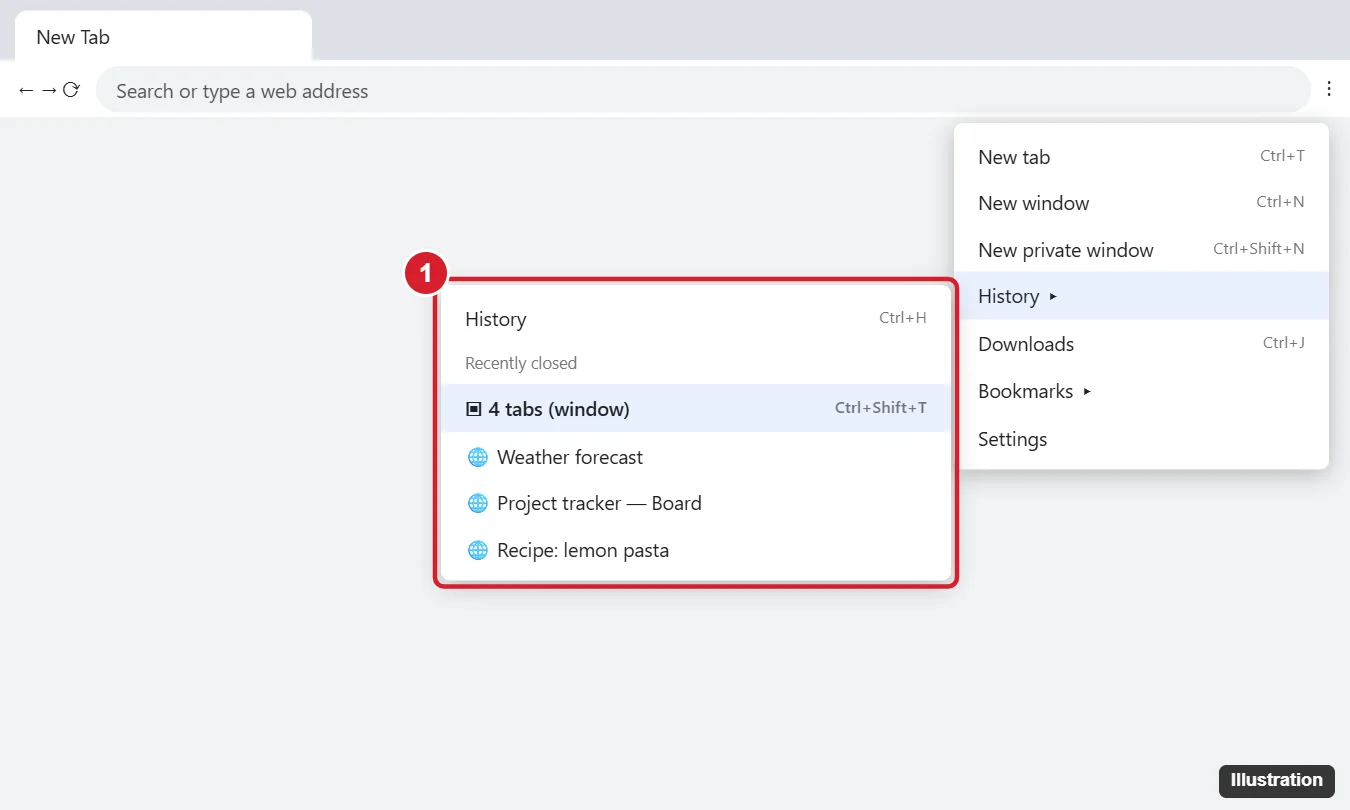This screenshot has height=810, width=1350.
Task: Choose New tab from the menu
Action: [1141, 157]
